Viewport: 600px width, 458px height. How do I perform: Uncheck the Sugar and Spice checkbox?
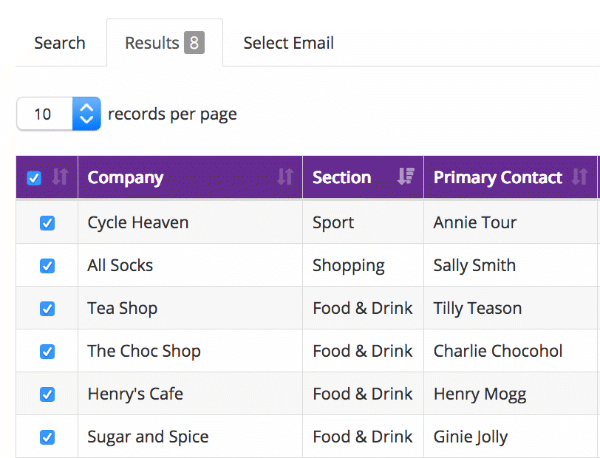click(x=47, y=437)
